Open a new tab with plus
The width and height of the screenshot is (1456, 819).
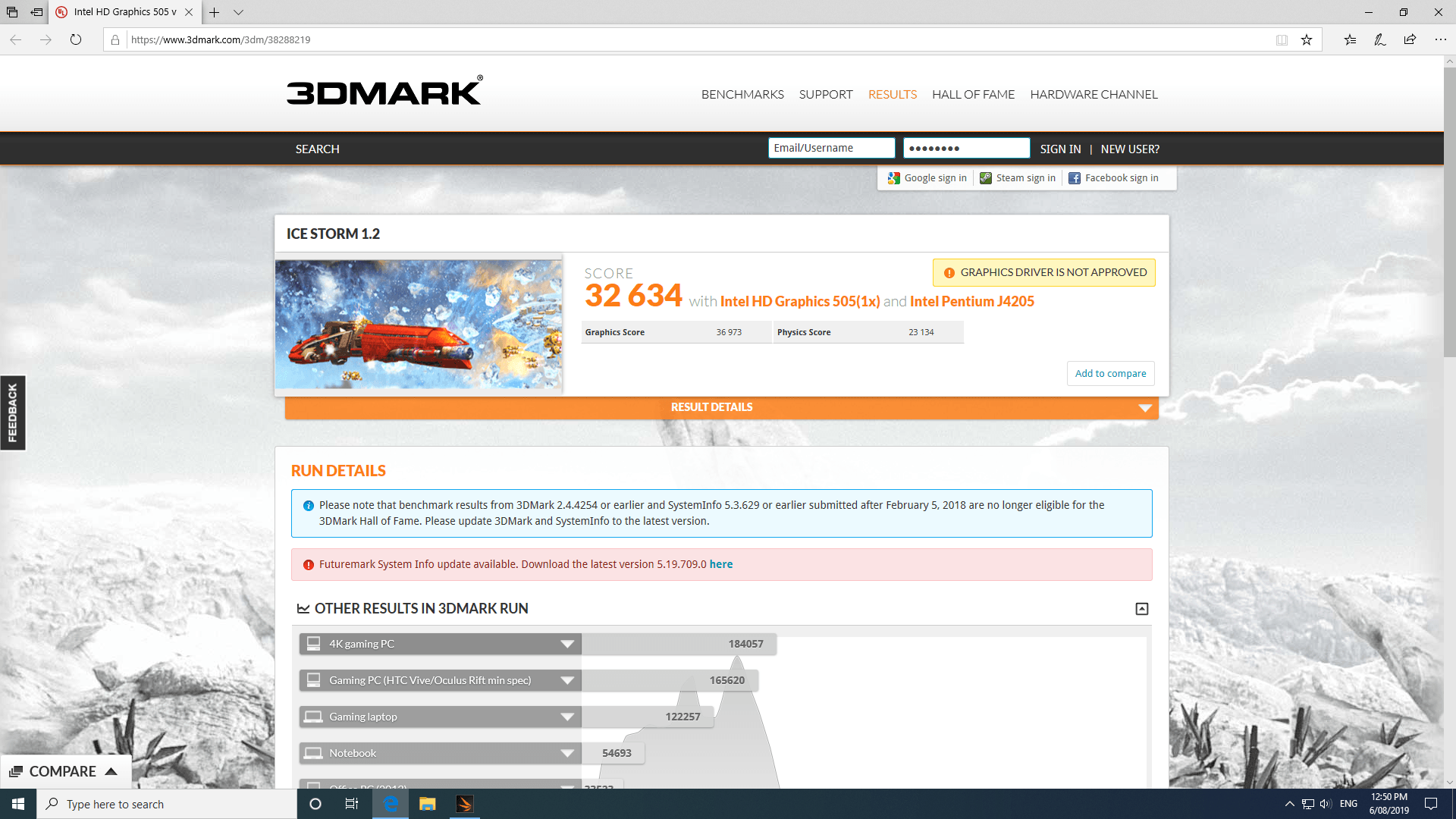(215, 12)
